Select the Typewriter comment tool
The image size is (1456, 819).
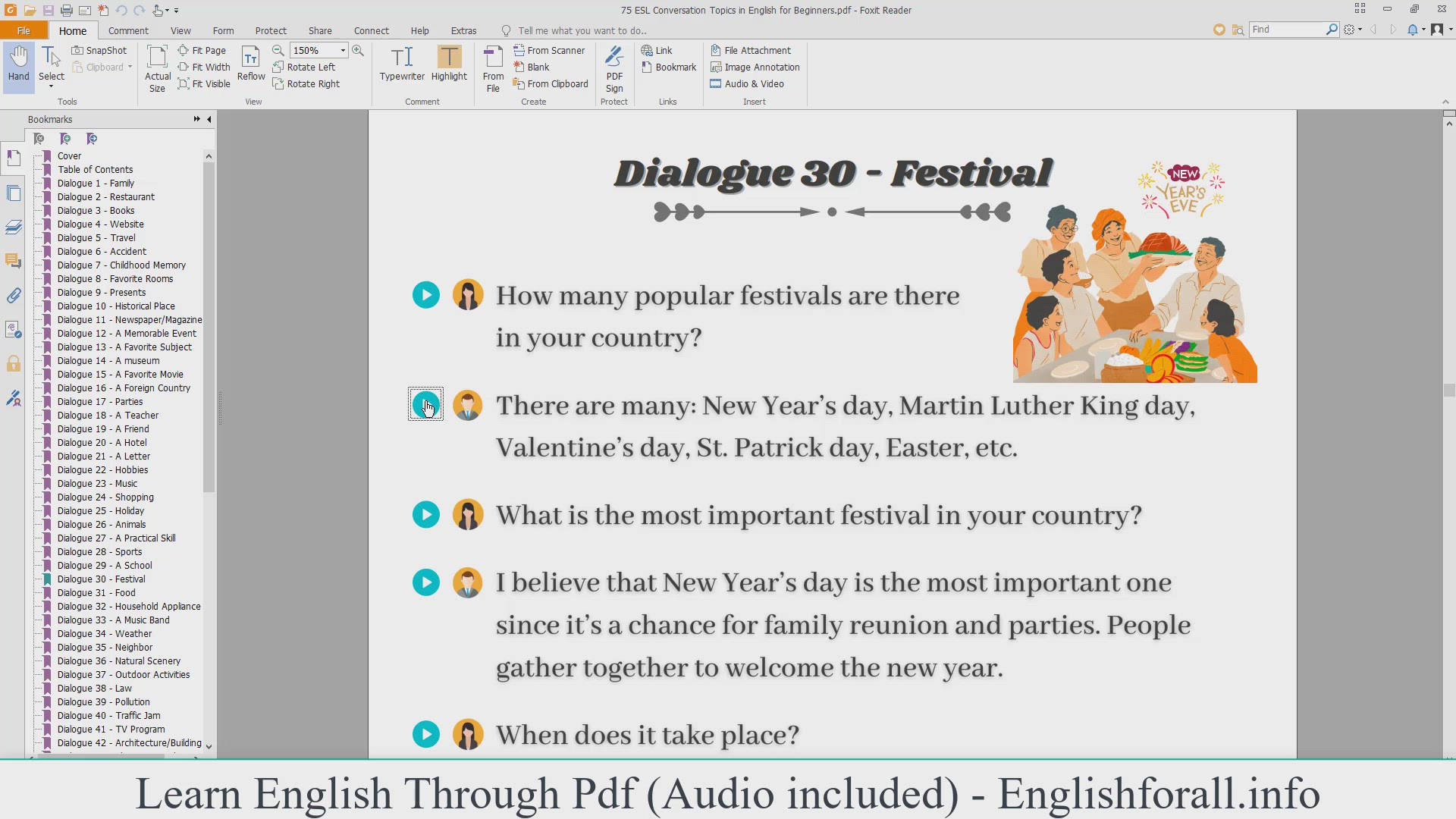pos(402,64)
